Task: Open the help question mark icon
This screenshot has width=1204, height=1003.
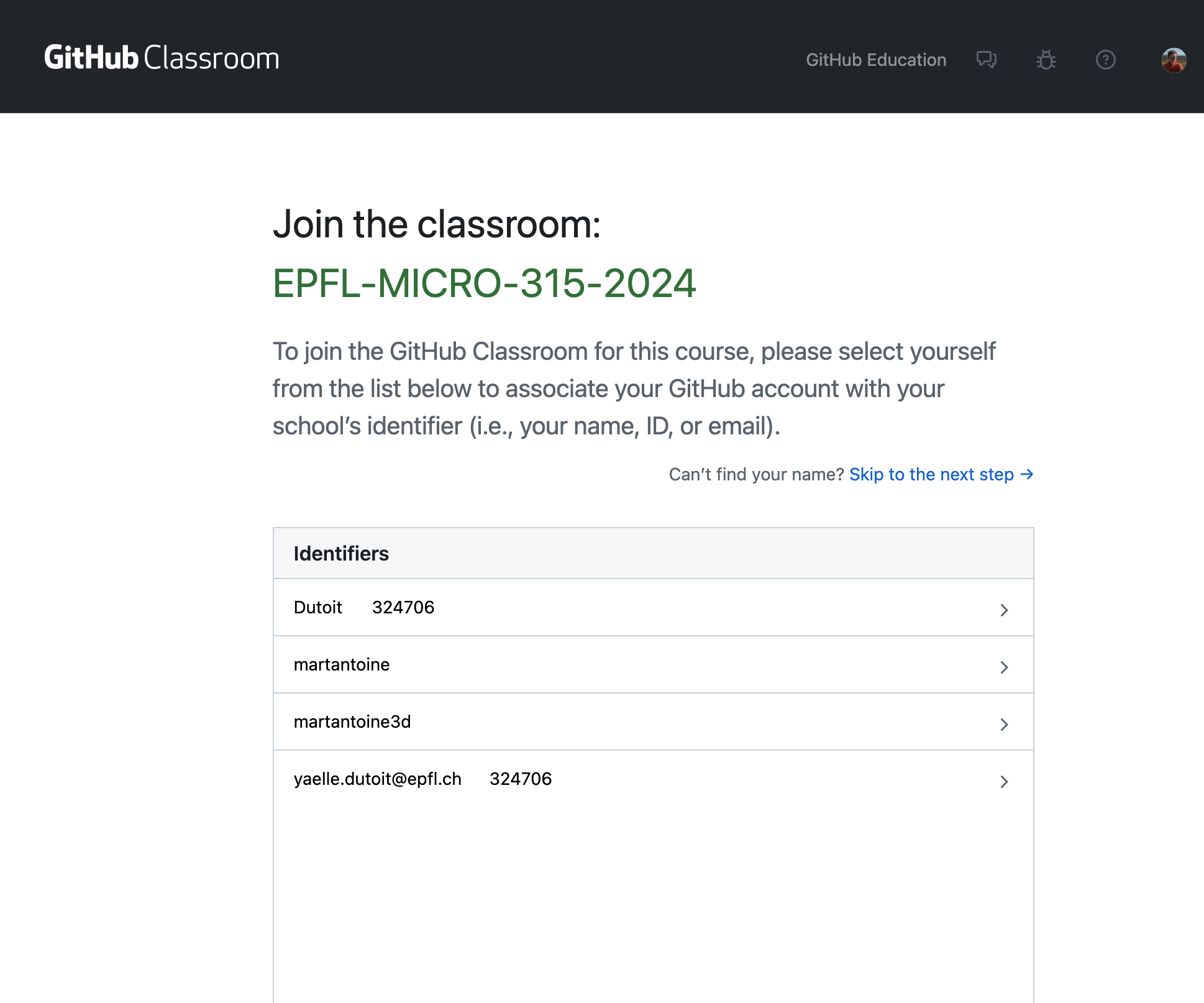Action: click(x=1105, y=60)
